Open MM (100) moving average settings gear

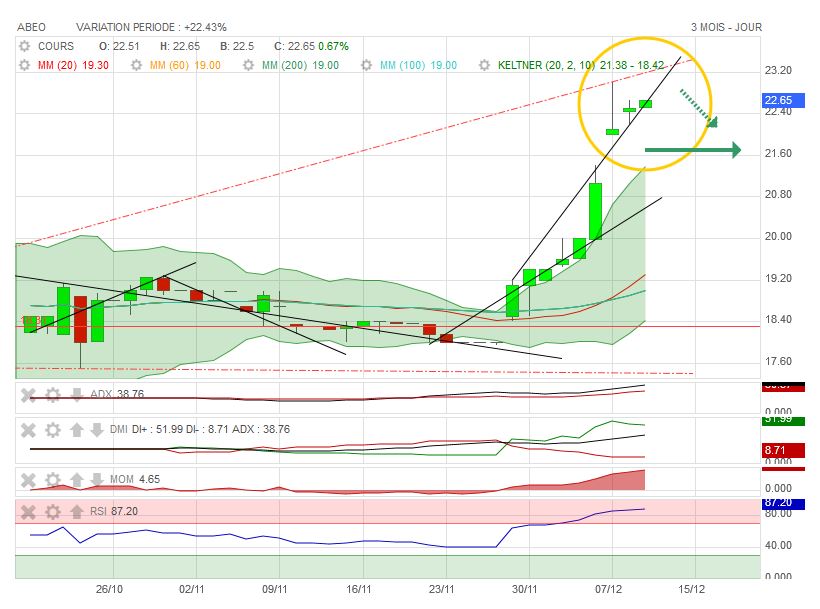(x=367, y=65)
